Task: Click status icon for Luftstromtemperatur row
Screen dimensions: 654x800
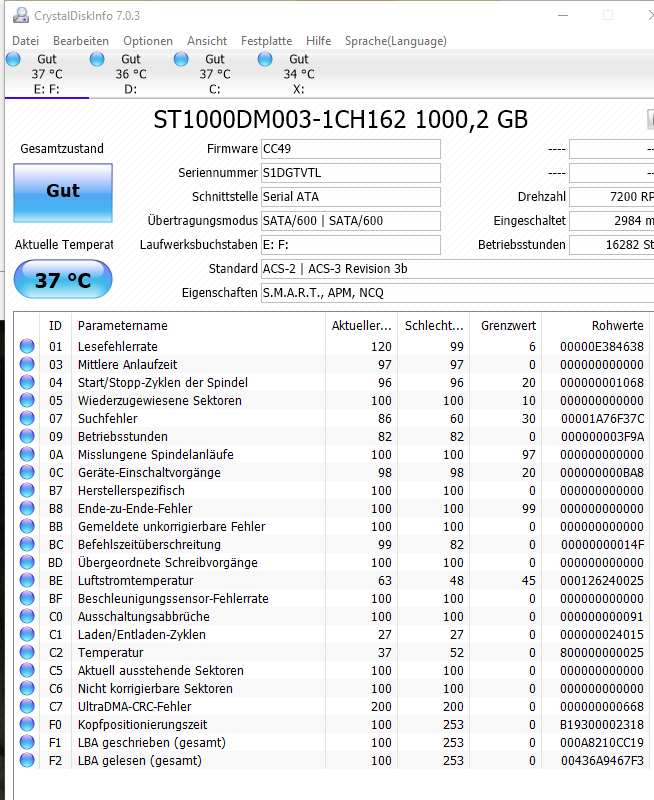Action: click(27, 580)
